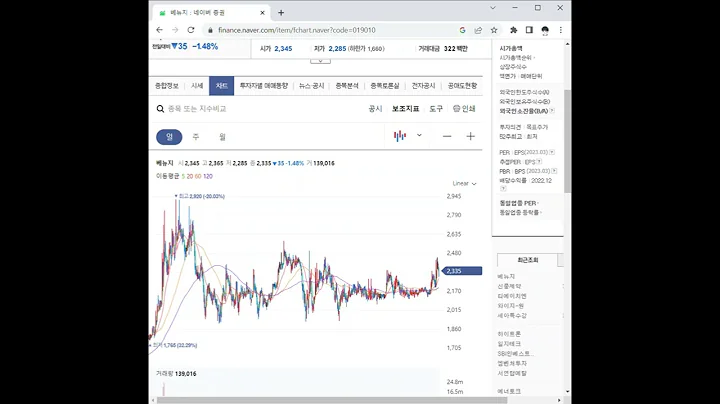Expand the price summary toggle arrow
This screenshot has height=404, width=720.
pyautogui.click(x=321, y=61)
